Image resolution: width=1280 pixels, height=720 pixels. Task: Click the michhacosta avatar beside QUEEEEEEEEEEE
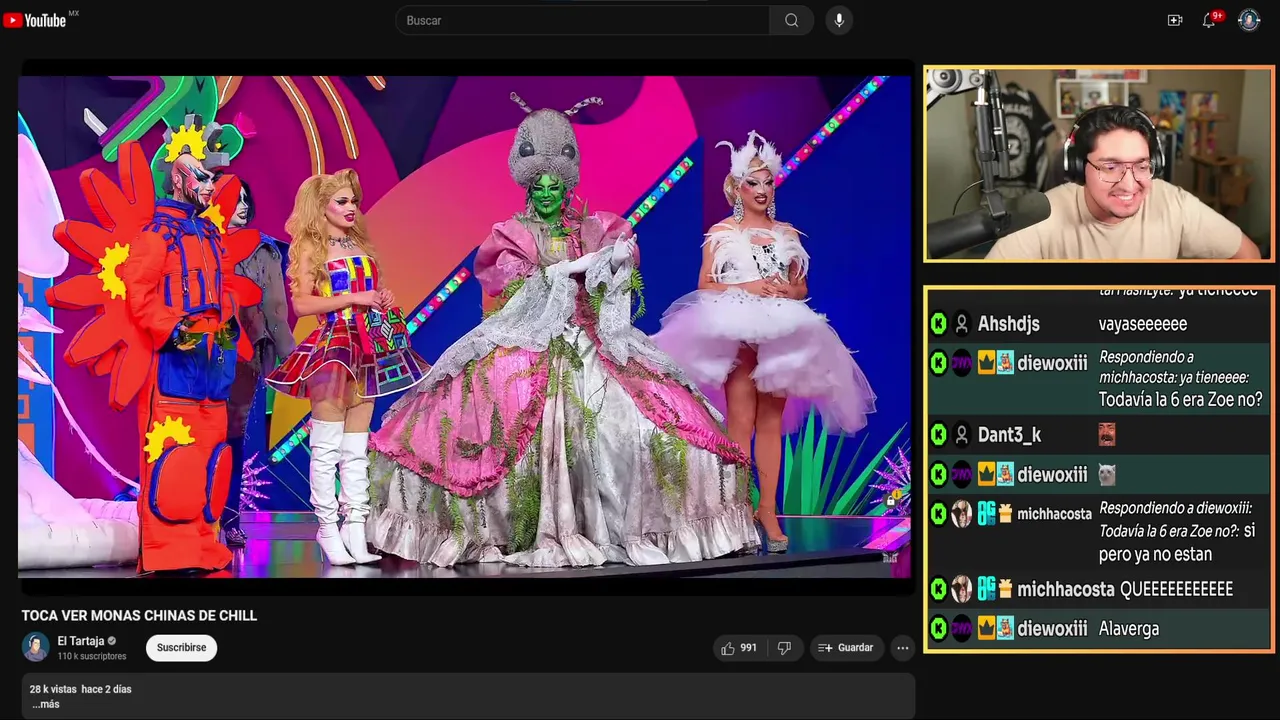pos(961,589)
